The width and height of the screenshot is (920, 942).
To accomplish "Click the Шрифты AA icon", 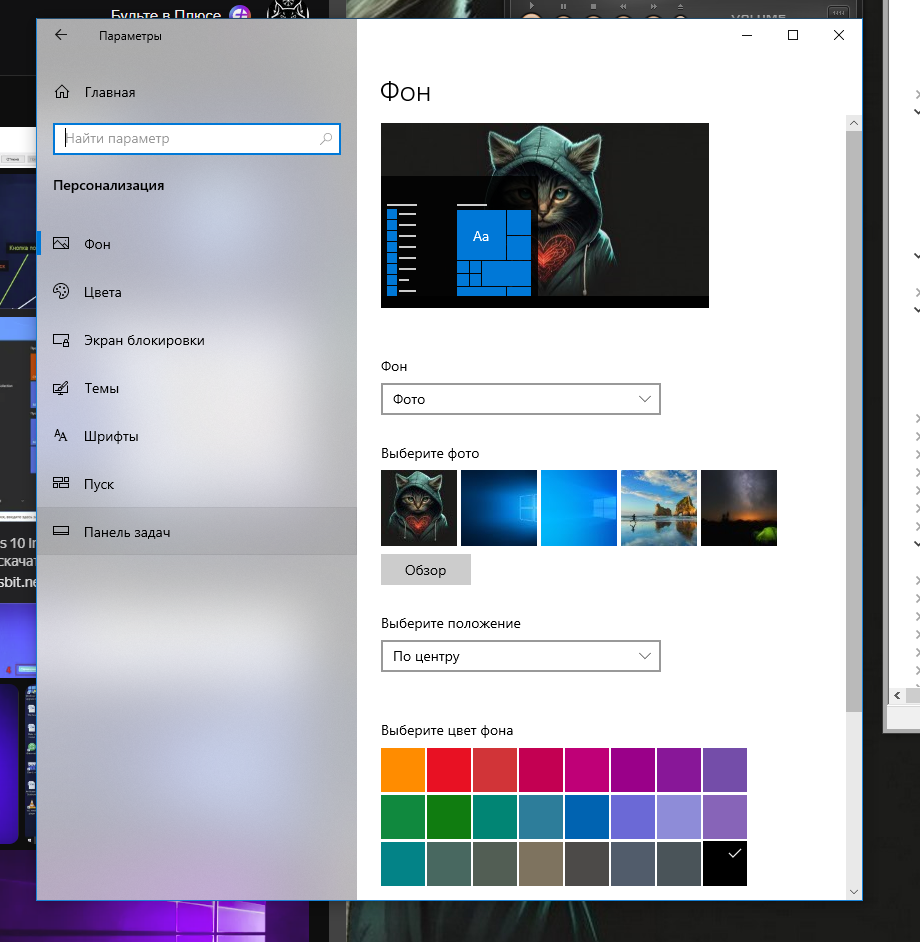I will [61, 436].
